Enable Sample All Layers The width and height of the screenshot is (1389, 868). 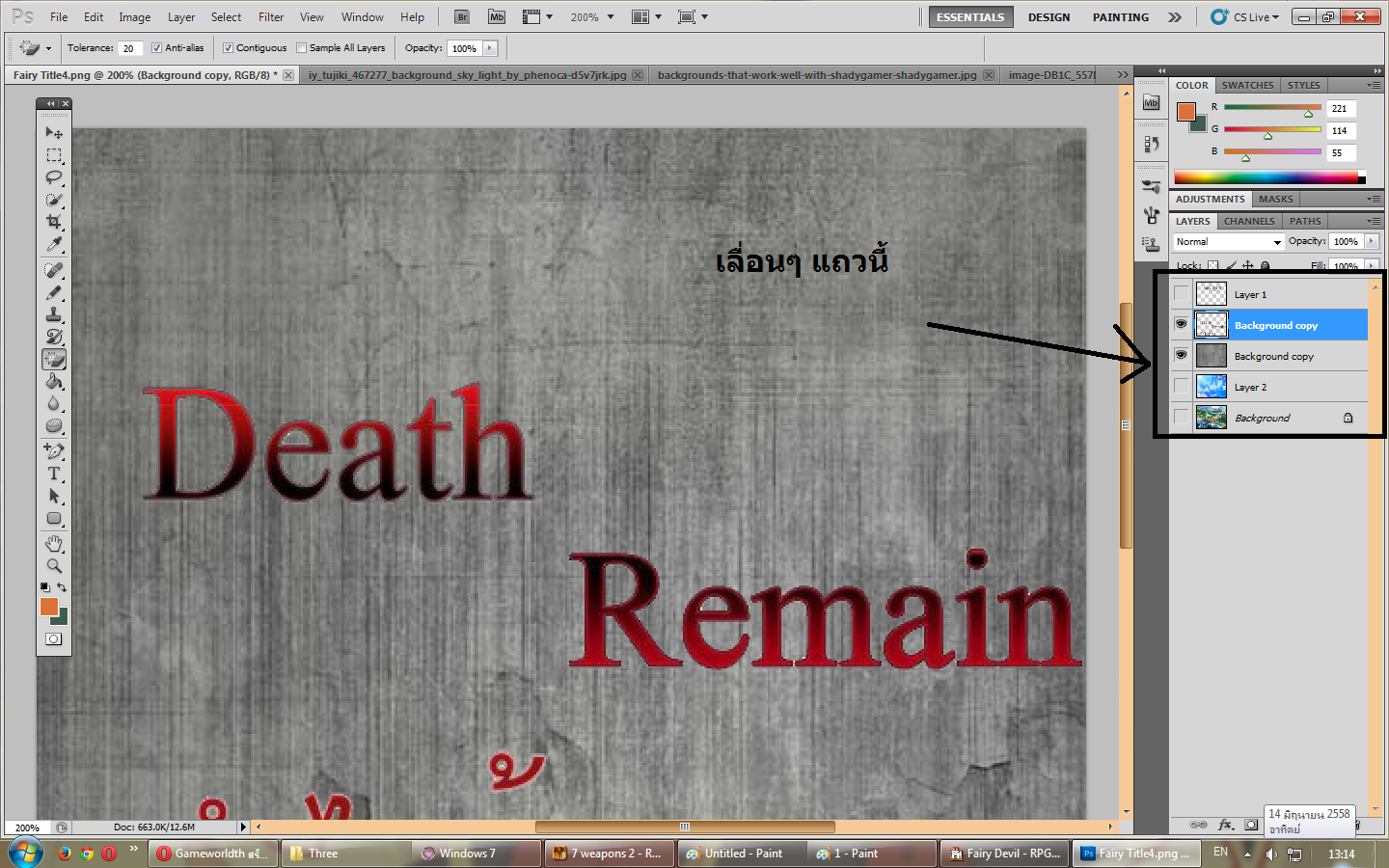pyautogui.click(x=301, y=47)
